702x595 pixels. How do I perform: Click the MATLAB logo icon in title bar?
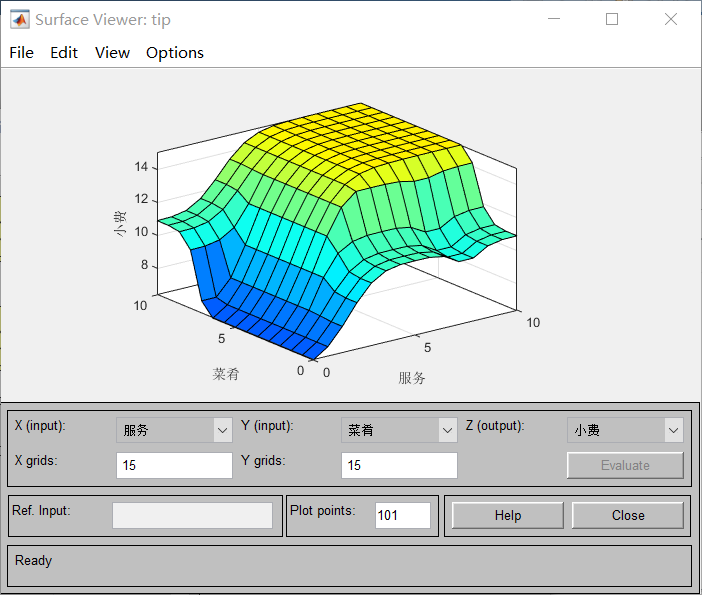pyautogui.click(x=19, y=19)
